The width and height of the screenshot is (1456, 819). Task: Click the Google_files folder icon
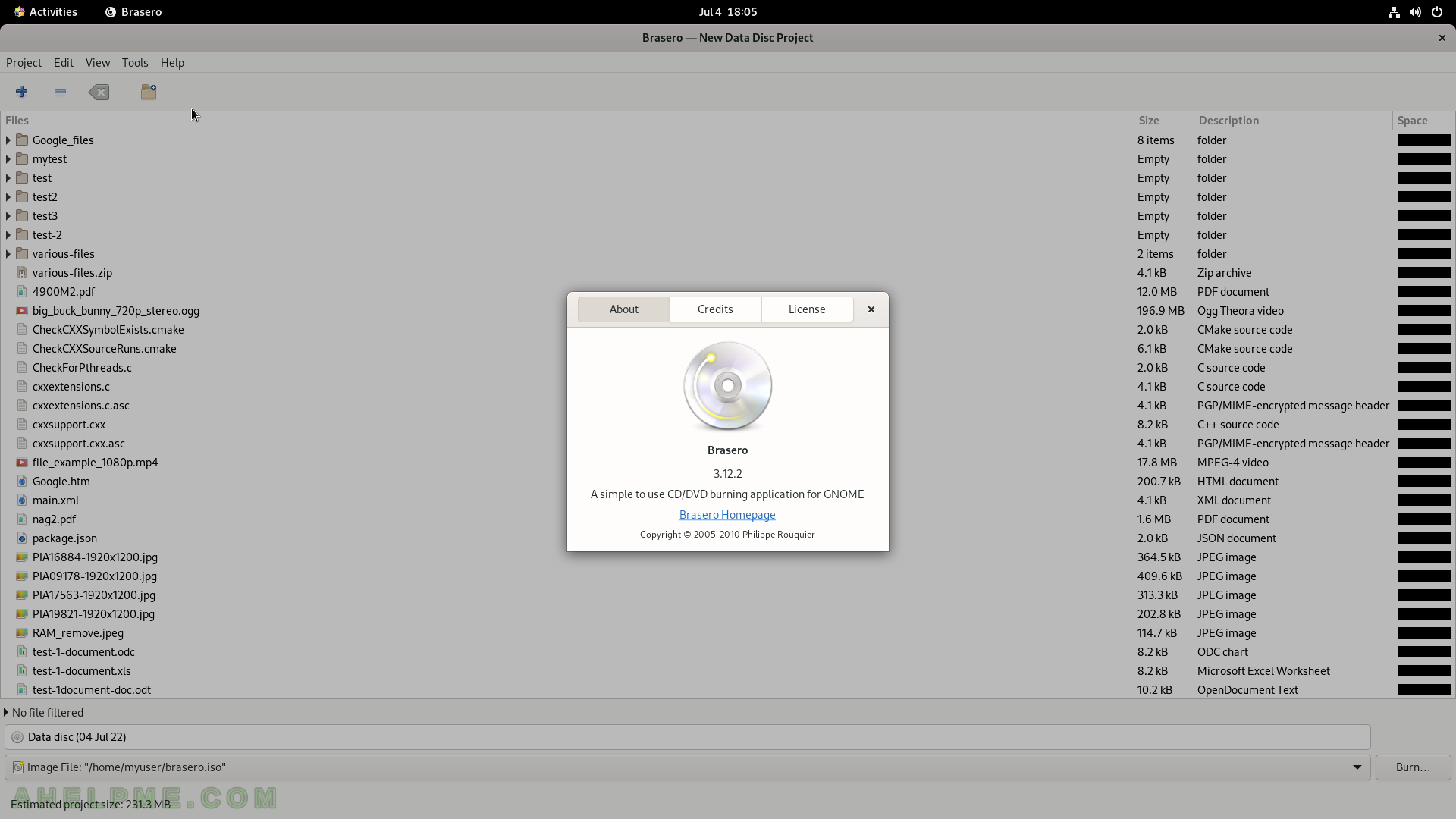coord(22,140)
